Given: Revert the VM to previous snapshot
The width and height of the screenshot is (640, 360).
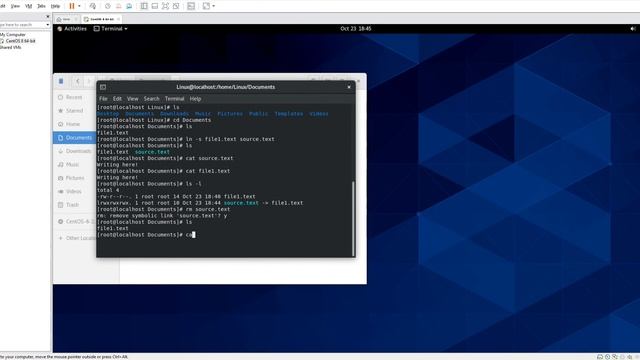Looking at the screenshot, I should tap(118, 6).
